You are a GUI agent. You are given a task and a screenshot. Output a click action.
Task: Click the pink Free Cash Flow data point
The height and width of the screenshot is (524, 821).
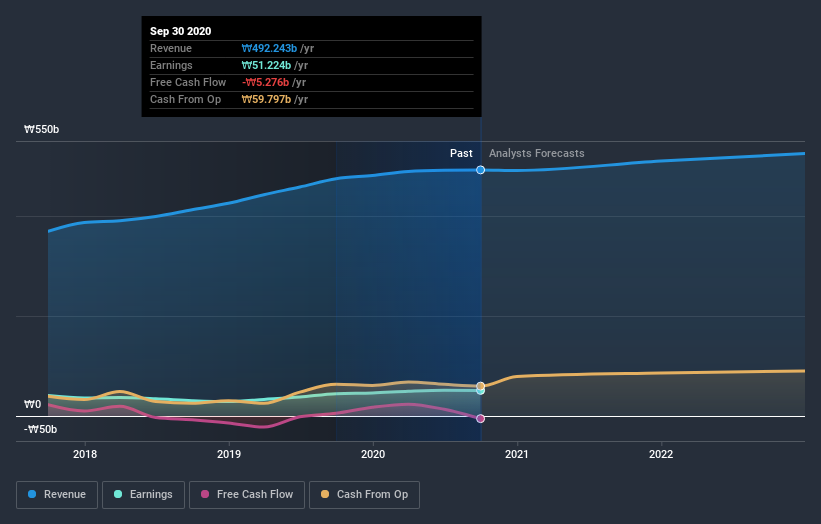point(480,418)
